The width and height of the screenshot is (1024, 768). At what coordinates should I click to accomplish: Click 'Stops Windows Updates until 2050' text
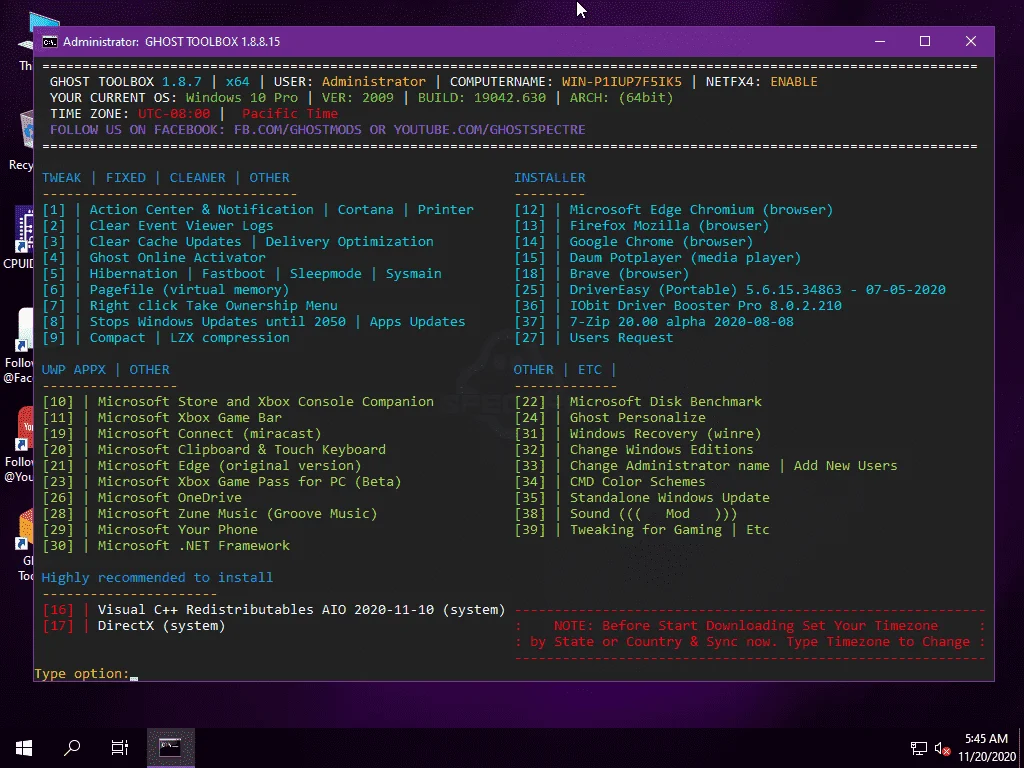click(x=217, y=322)
